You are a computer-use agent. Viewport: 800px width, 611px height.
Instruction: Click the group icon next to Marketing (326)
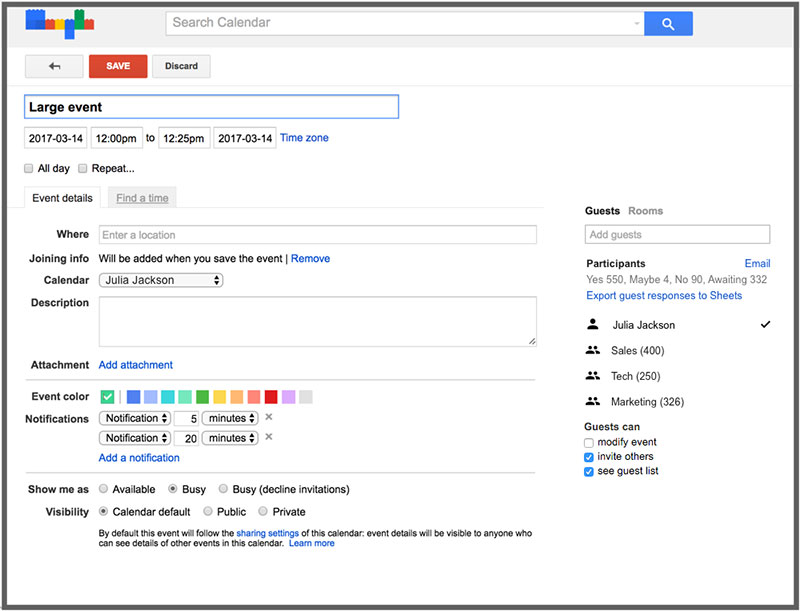point(595,401)
